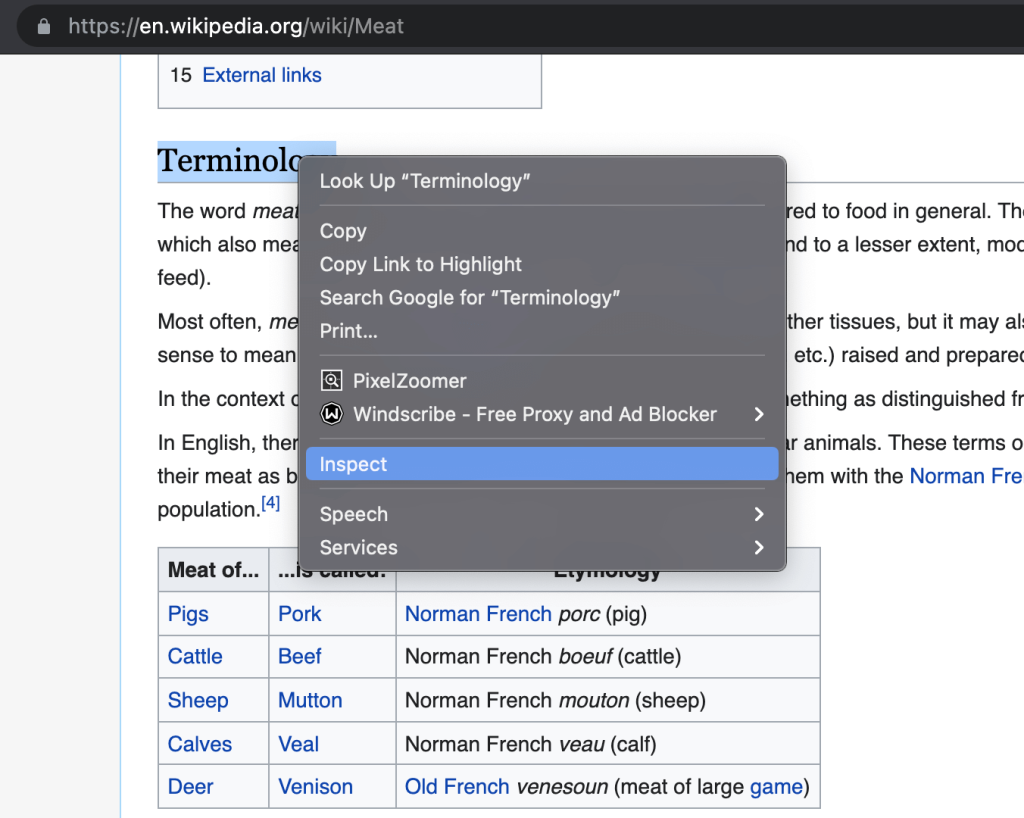
Task: Open the Calves link in table
Action: pyautogui.click(x=200, y=744)
